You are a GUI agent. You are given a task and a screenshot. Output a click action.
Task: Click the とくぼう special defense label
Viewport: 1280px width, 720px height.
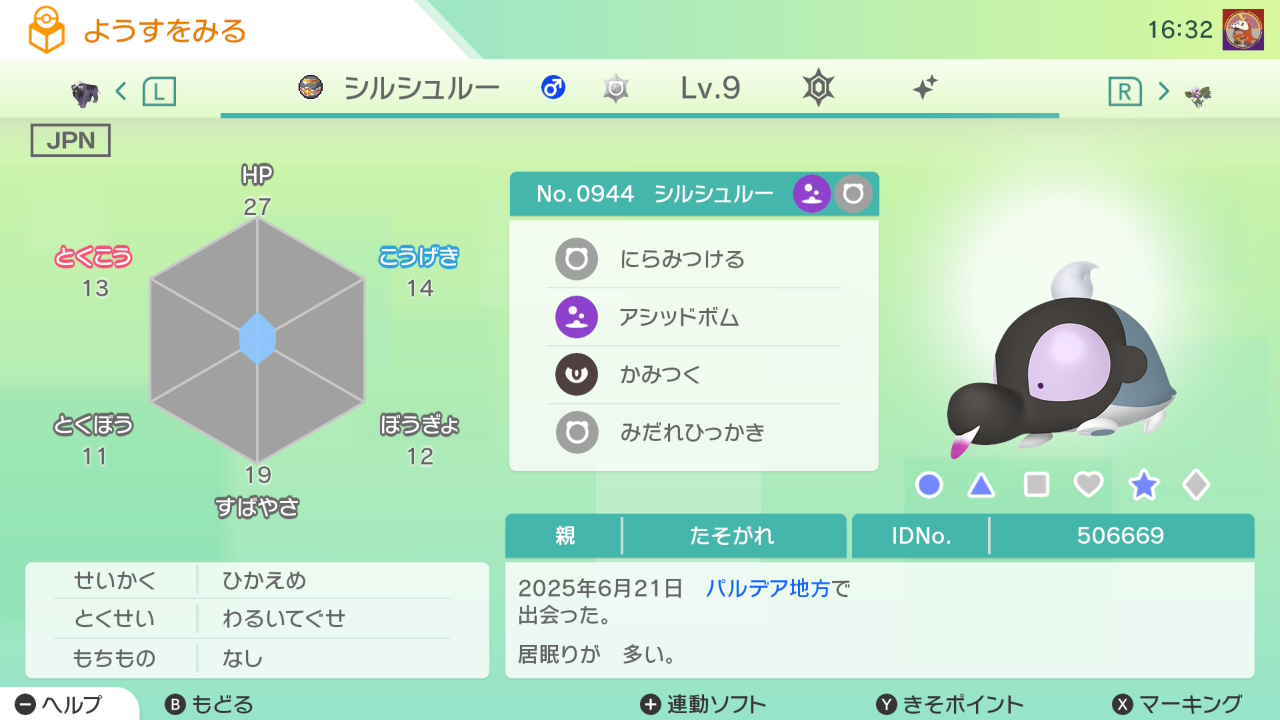(93, 425)
